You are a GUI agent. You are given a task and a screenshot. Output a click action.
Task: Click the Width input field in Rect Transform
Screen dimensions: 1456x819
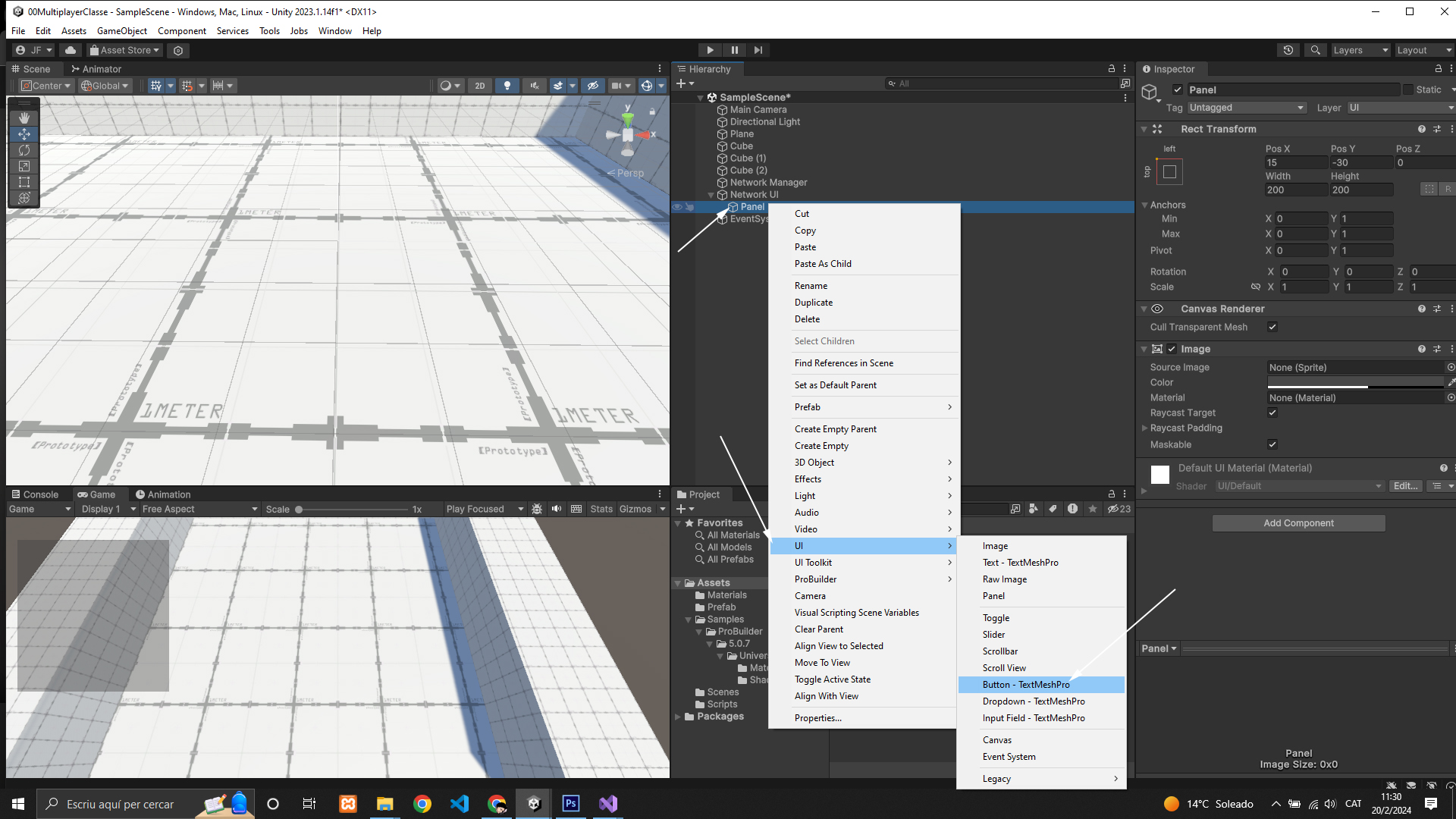[1295, 190]
